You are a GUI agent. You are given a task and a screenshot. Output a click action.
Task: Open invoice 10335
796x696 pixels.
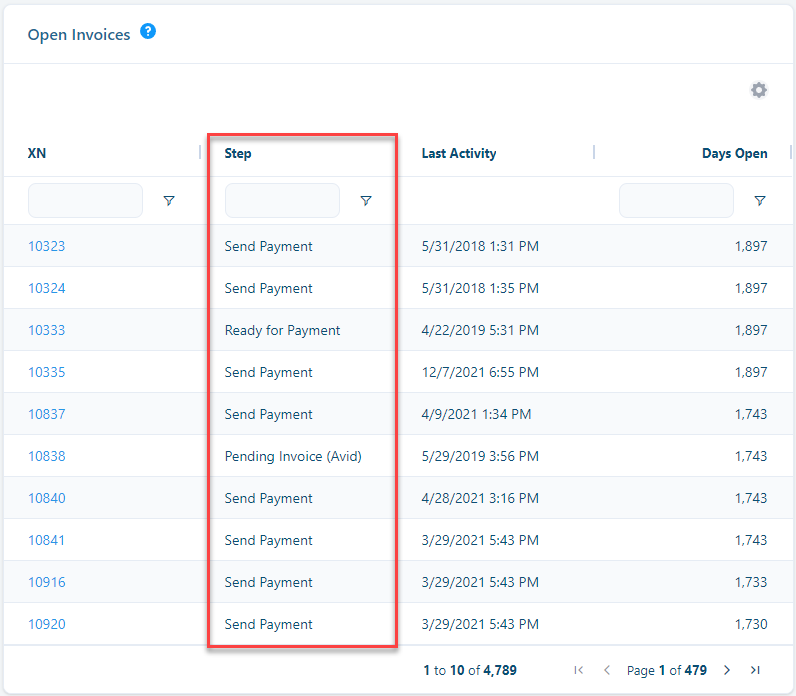tap(47, 372)
